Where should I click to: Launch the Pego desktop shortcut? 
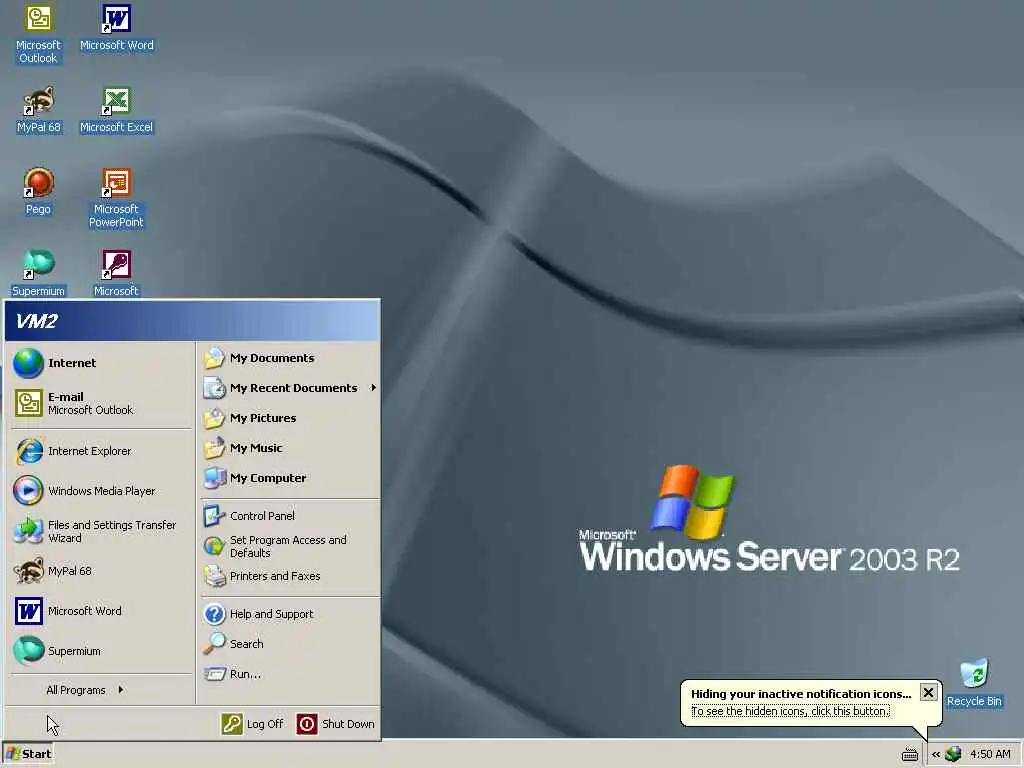tap(38, 191)
